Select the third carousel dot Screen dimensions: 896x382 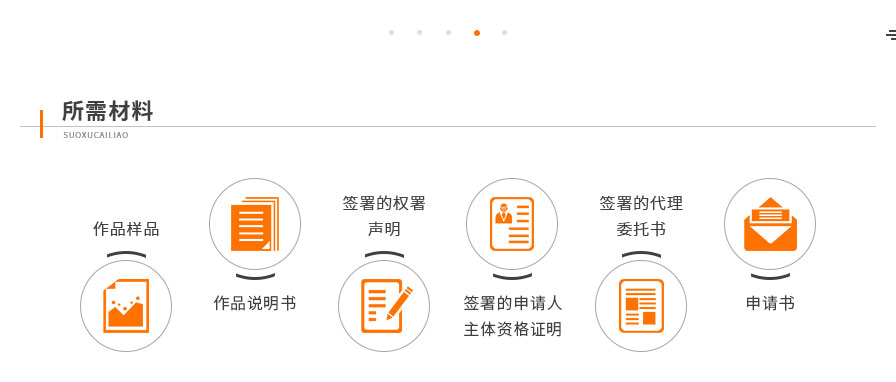coord(449,33)
